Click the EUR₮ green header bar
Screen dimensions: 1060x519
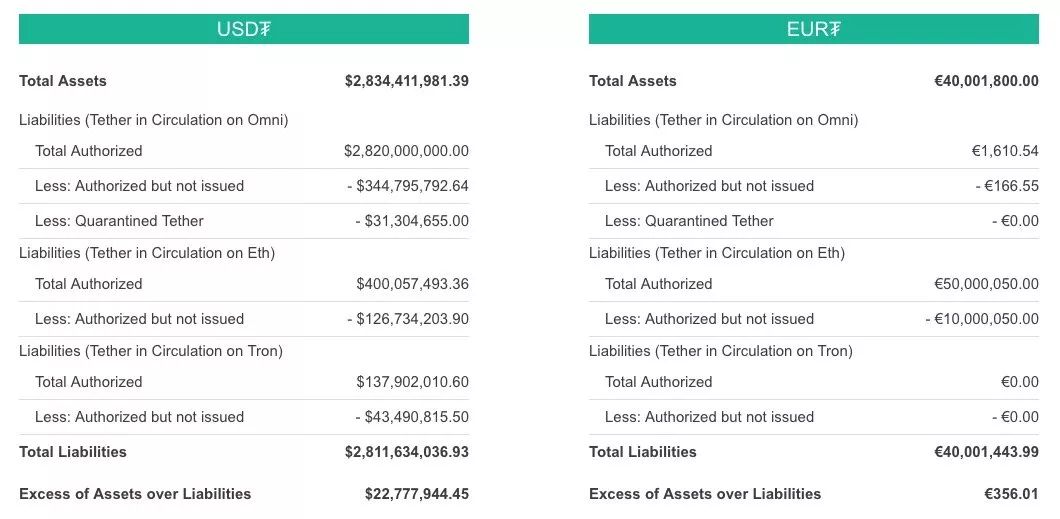tap(813, 29)
